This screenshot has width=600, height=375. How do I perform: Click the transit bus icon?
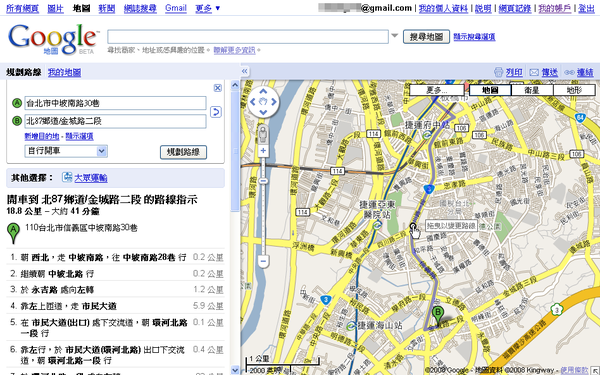point(67,177)
